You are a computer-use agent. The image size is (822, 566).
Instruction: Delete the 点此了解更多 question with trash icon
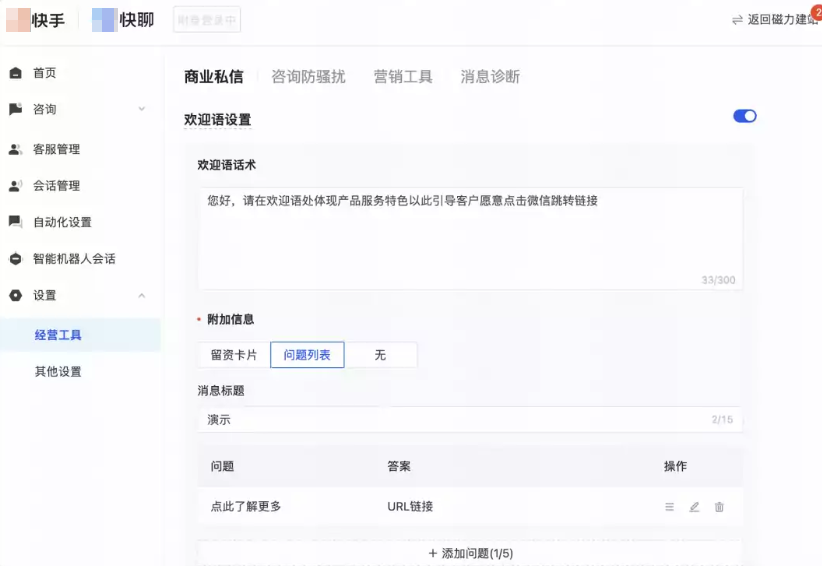719,507
